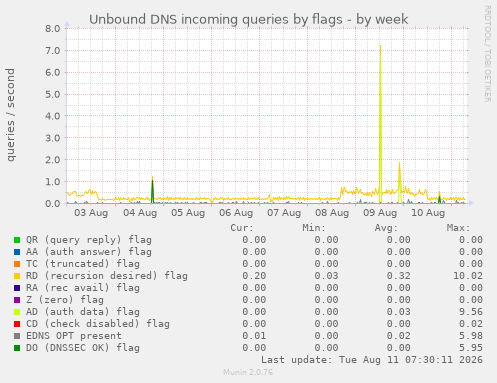This screenshot has width=497, height=383.
Task: Click the RD flag max value 10.02
Action: pyautogui.click(x=468, y=276)
